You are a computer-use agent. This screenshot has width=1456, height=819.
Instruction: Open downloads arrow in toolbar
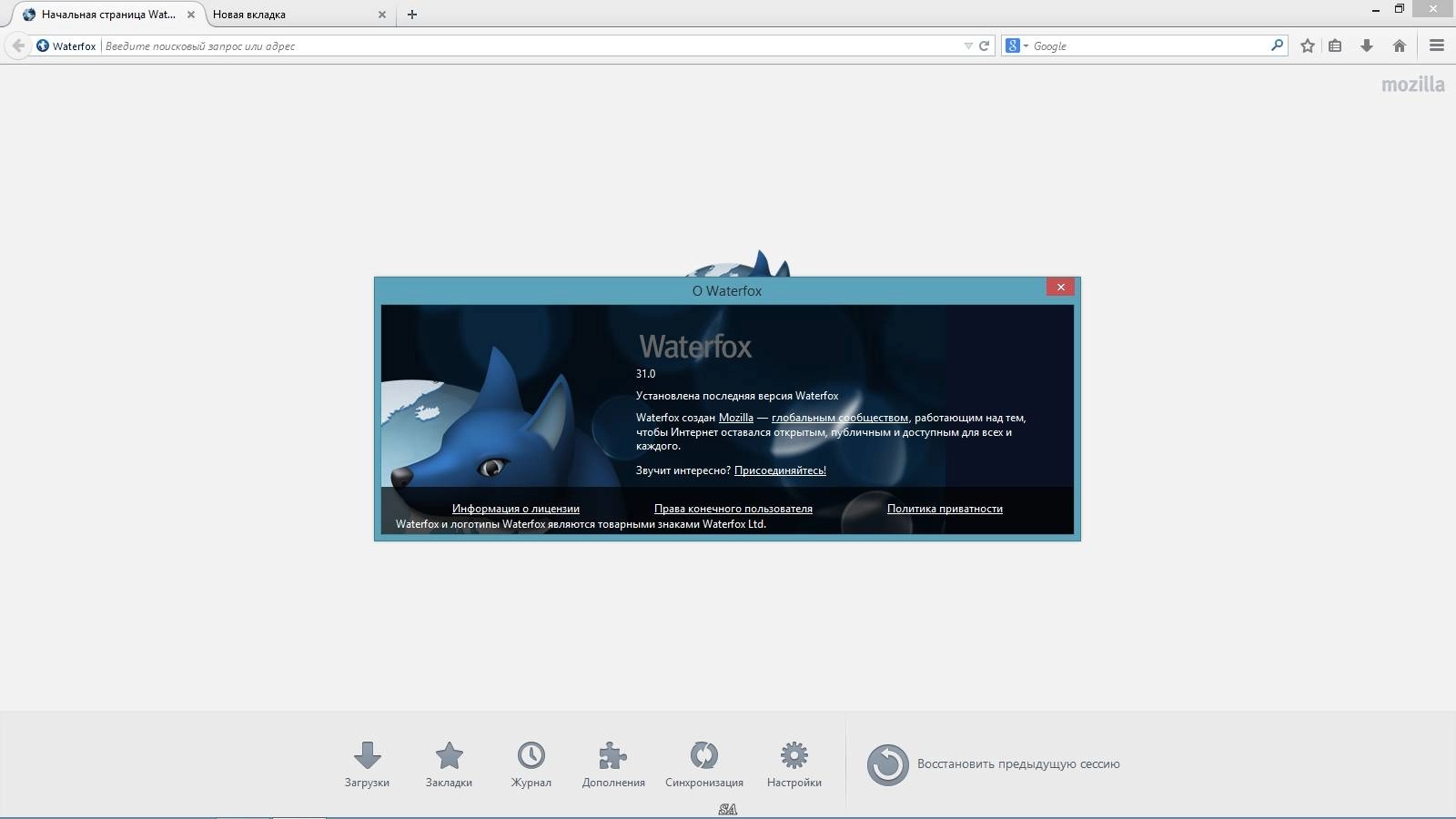point(1367,45)
